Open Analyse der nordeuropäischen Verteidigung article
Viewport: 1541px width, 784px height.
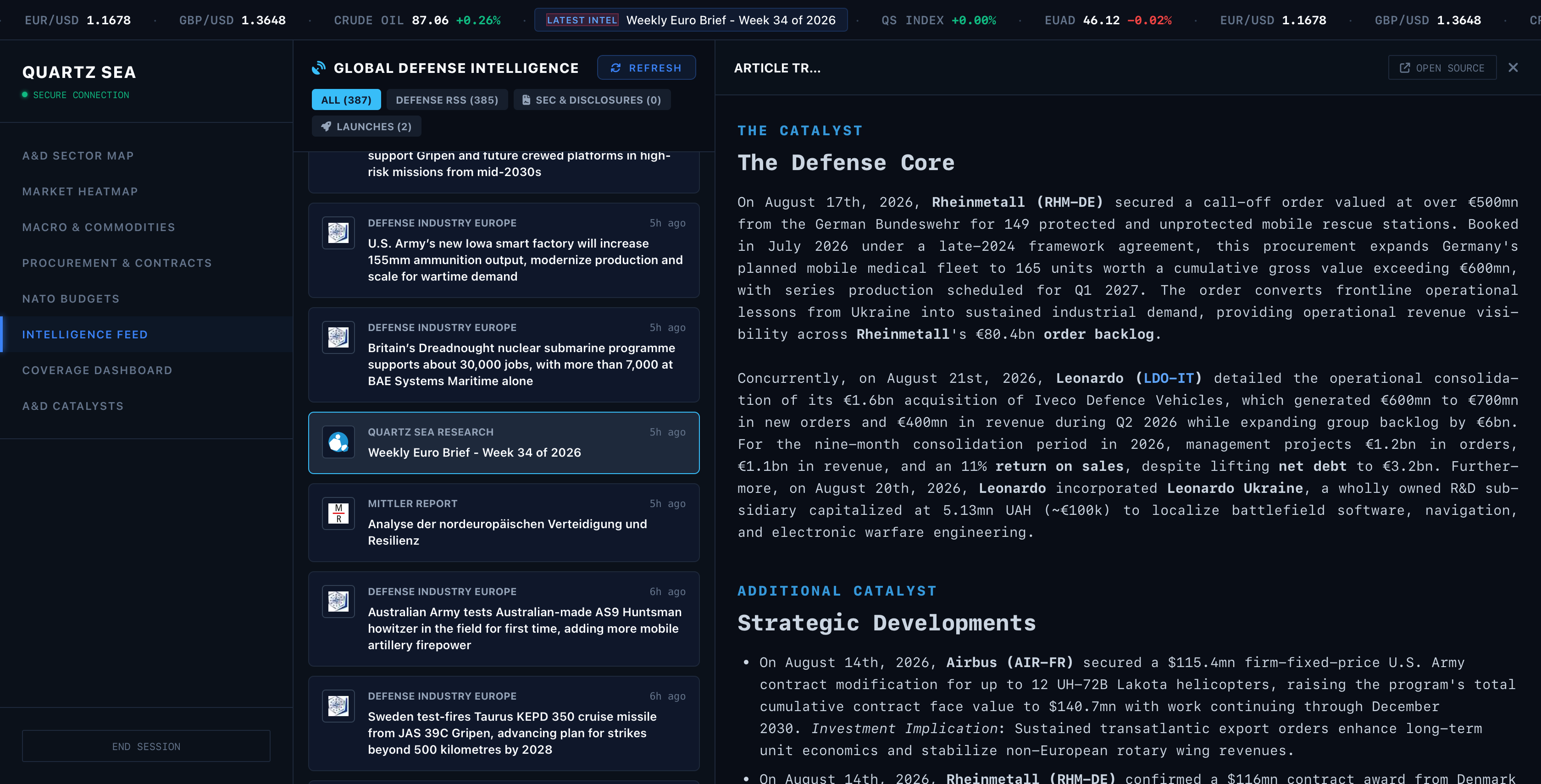click(x=504, y=522)
